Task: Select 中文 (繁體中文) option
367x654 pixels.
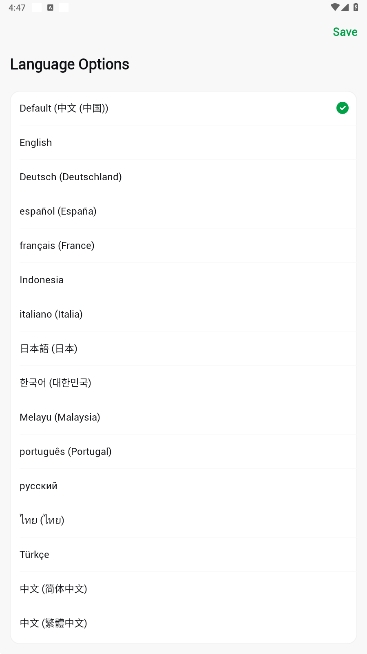Action: (x=184, y=623)
